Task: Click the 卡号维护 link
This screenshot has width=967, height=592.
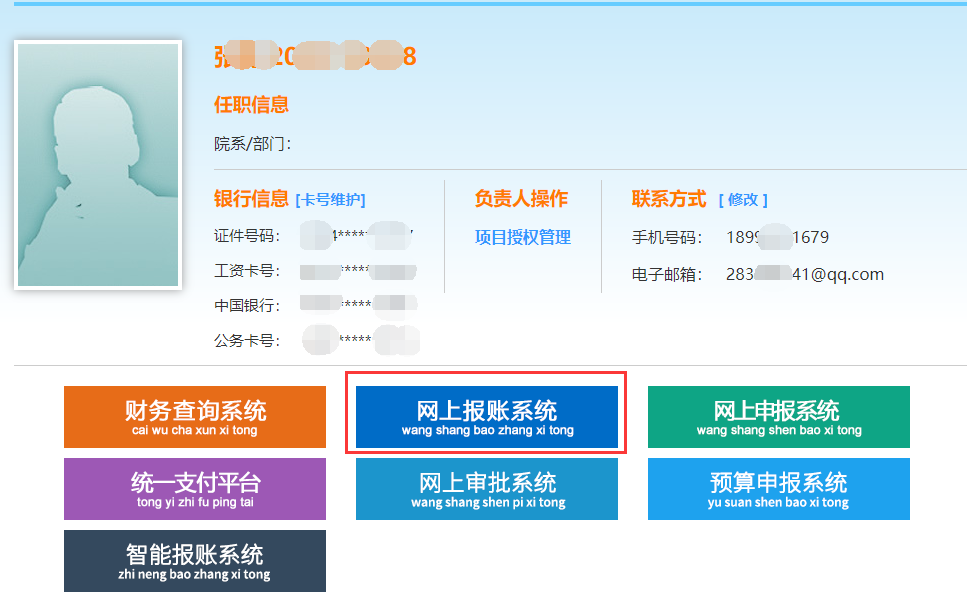Action: point(331,200)
